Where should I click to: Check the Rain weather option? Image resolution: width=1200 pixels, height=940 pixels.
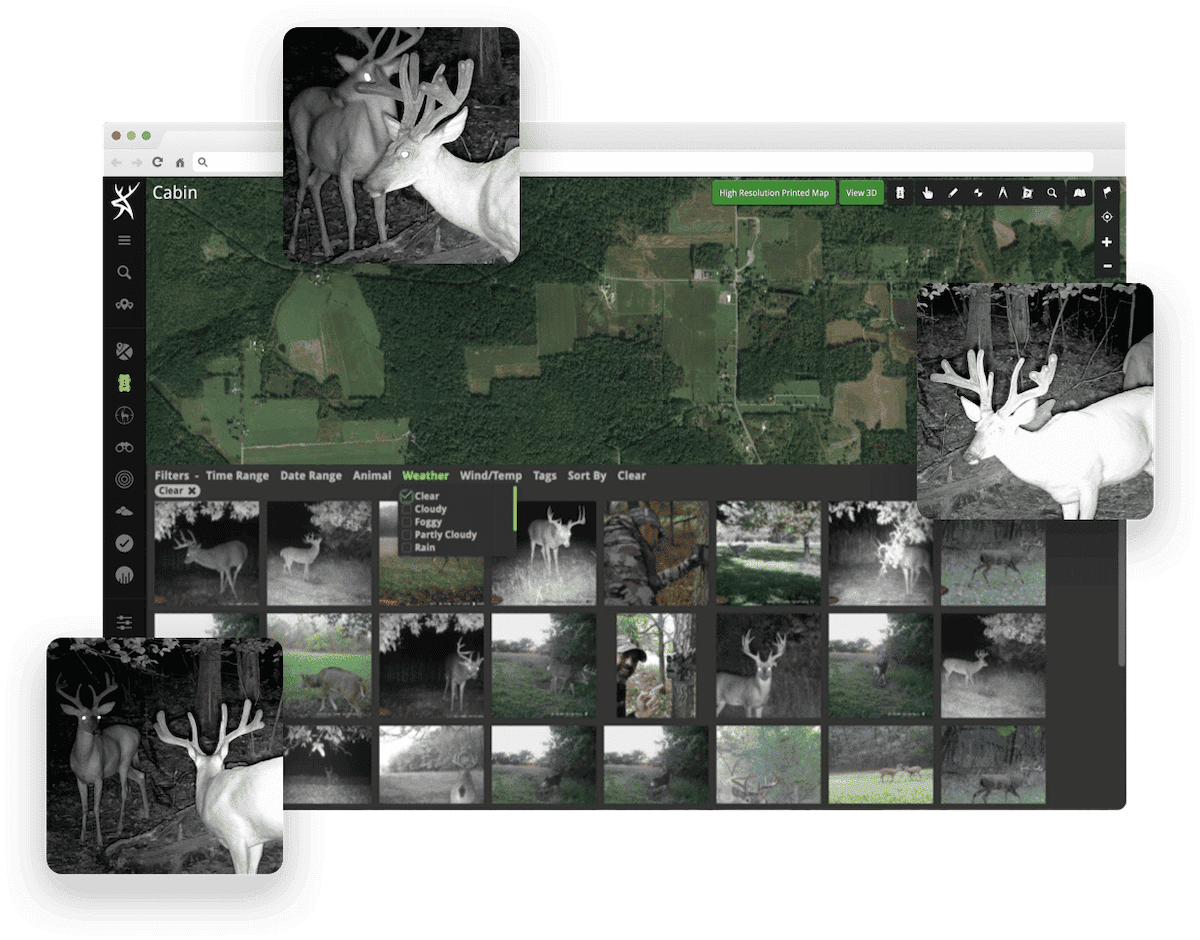coord(406,547)
